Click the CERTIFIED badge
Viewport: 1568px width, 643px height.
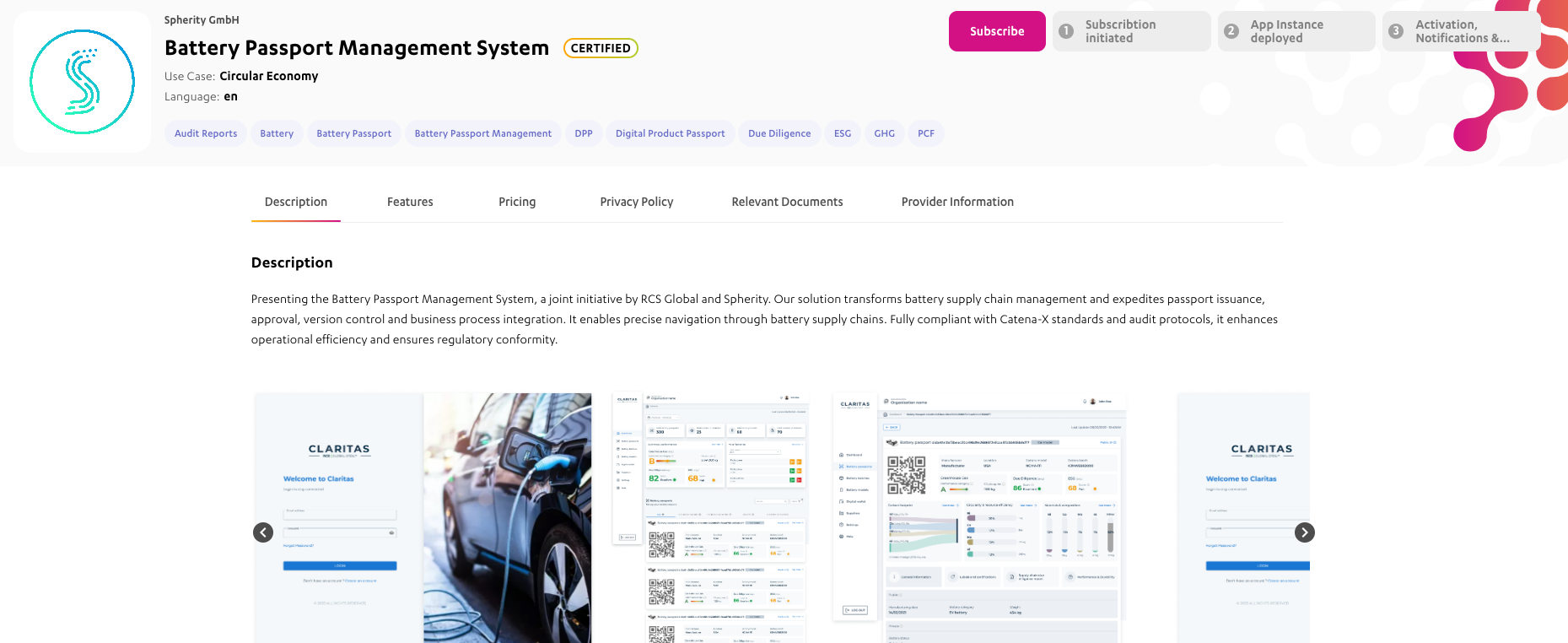click(x=601, y=48)
